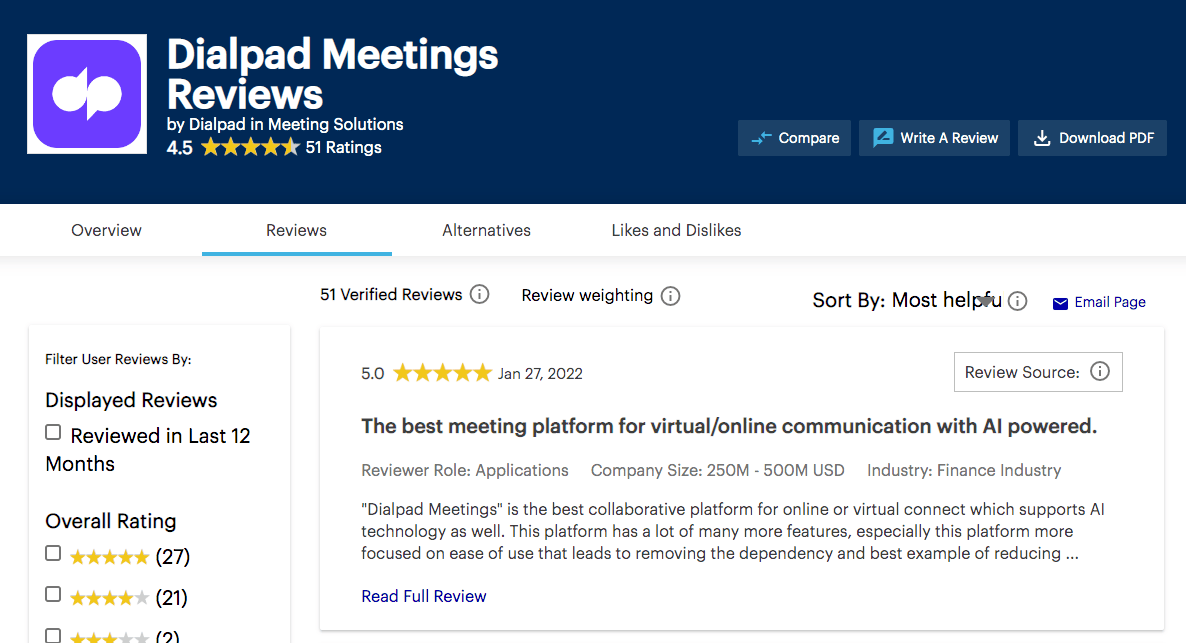Expand the Review Source details
This screenshot has width=1186, height=643.
[x=1037, y=371]
